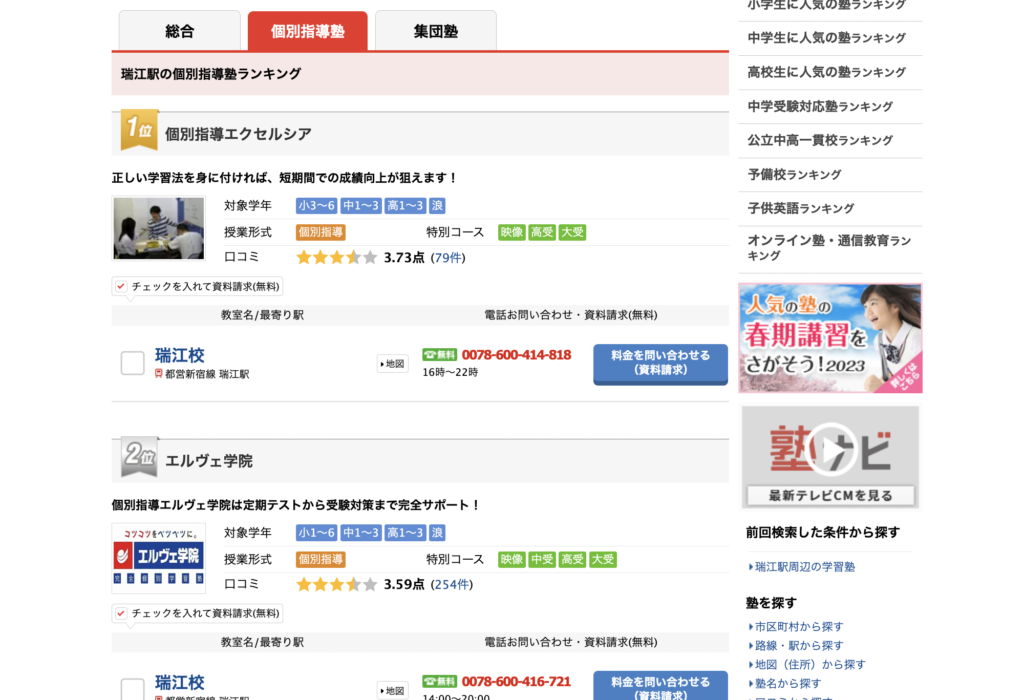
Task: Click エクセルシア's 中1〜3 grade tag
Action: click(361, 206)
